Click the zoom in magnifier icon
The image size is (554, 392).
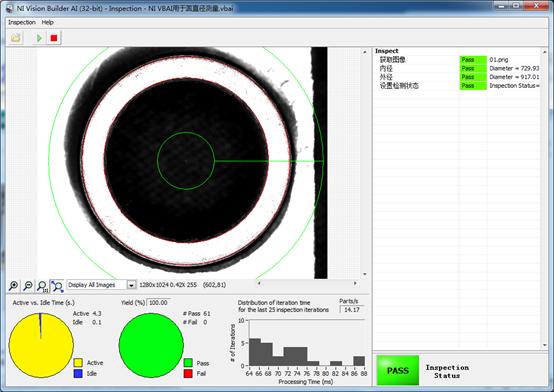click(14, 286)
